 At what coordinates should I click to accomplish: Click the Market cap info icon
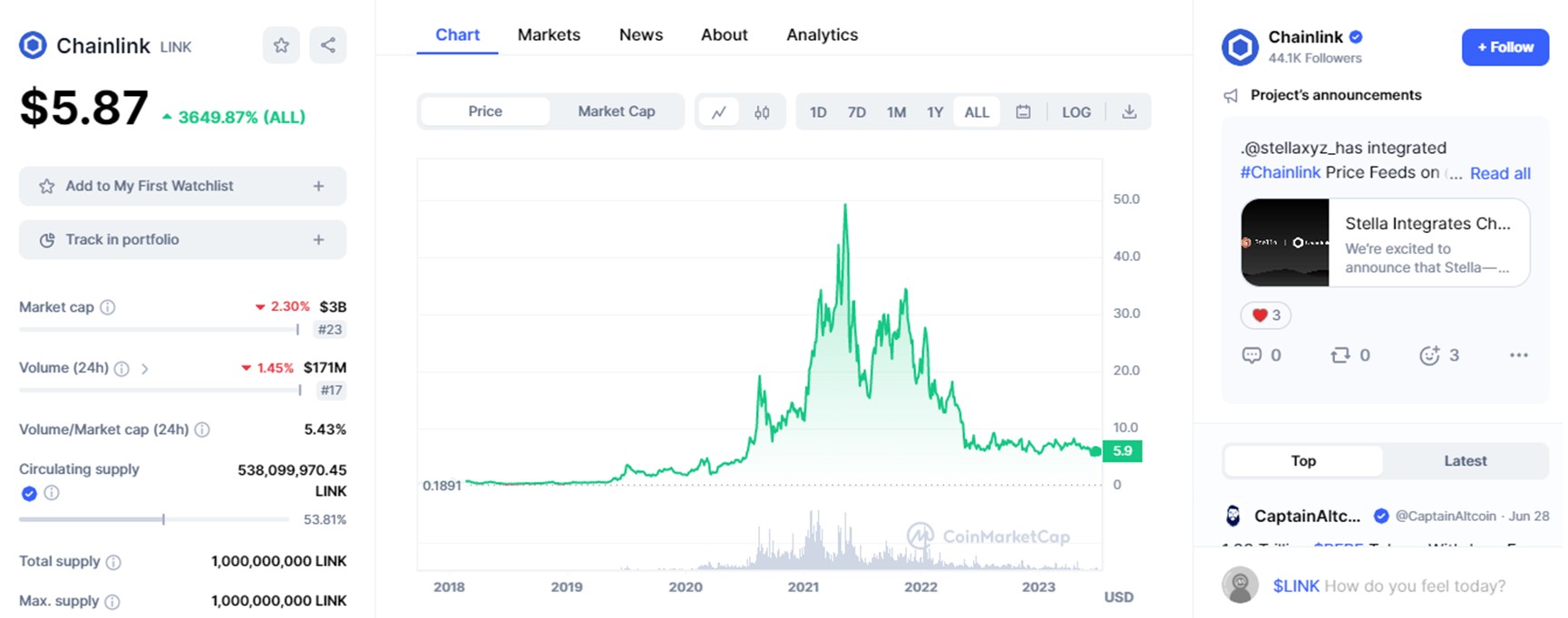tap(108, 307)
